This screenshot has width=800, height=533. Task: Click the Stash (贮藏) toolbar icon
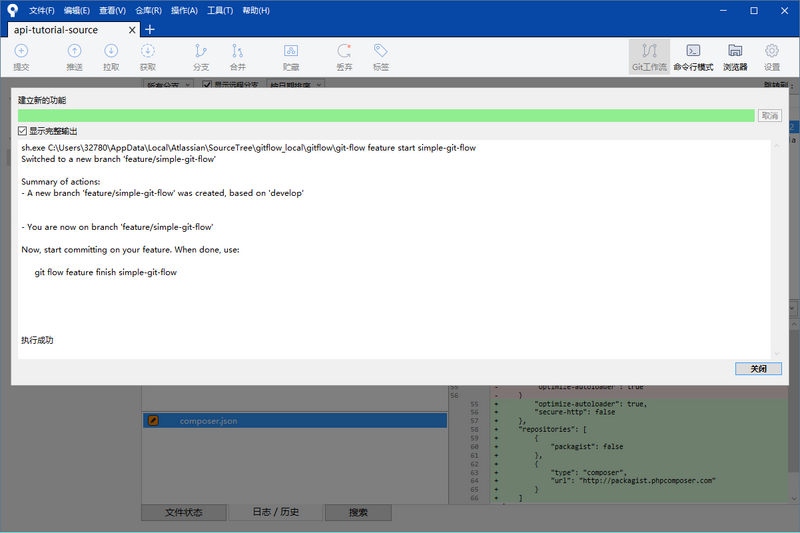pos(291,57)
